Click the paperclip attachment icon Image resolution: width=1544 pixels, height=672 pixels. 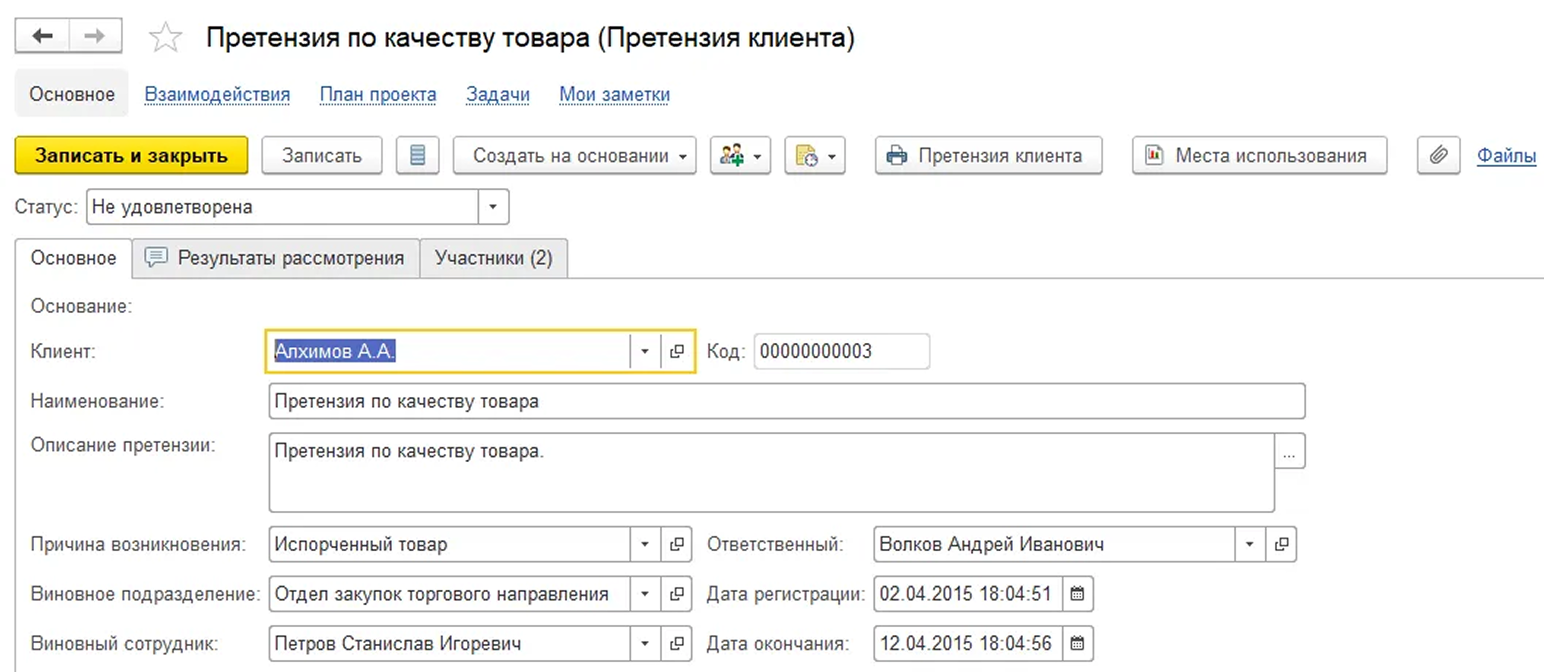click(x=1438, y=156)
